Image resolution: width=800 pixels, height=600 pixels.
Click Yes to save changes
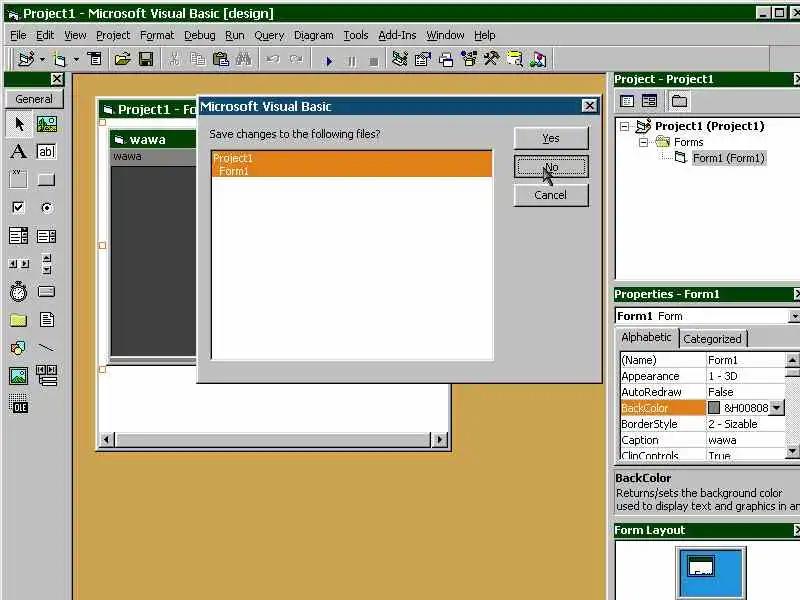click(x=551, y=138)
